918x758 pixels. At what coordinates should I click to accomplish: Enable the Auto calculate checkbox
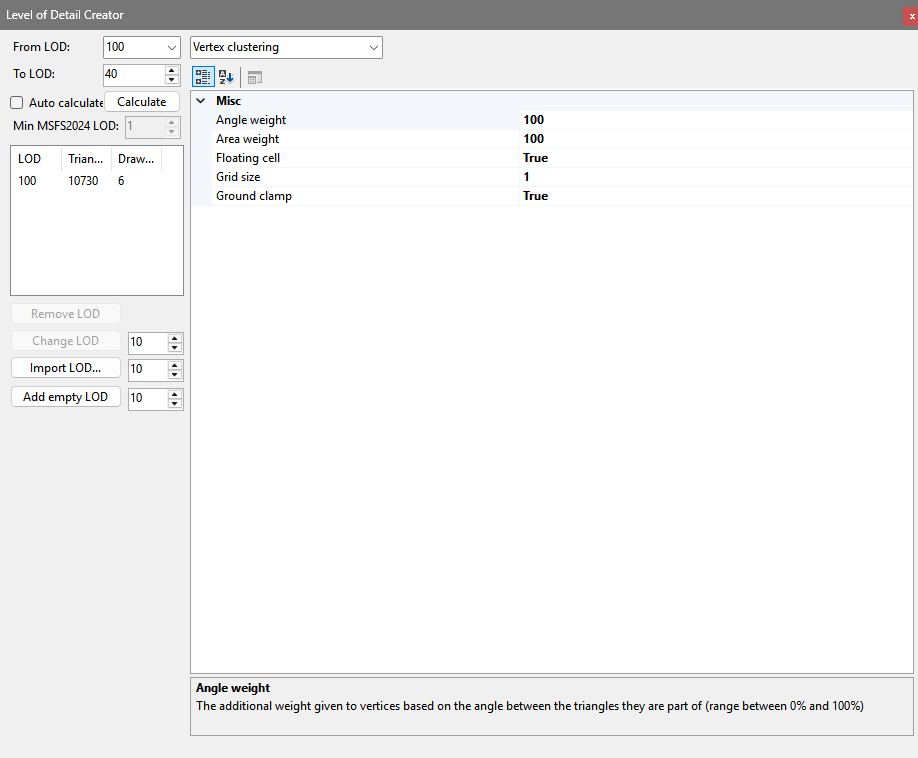[17, 103]
